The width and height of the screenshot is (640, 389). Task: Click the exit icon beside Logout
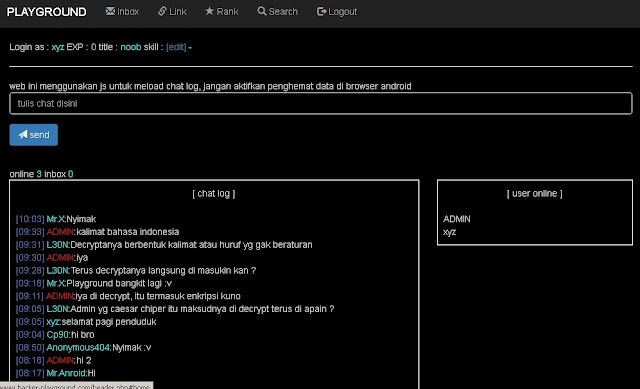(322, 11)
